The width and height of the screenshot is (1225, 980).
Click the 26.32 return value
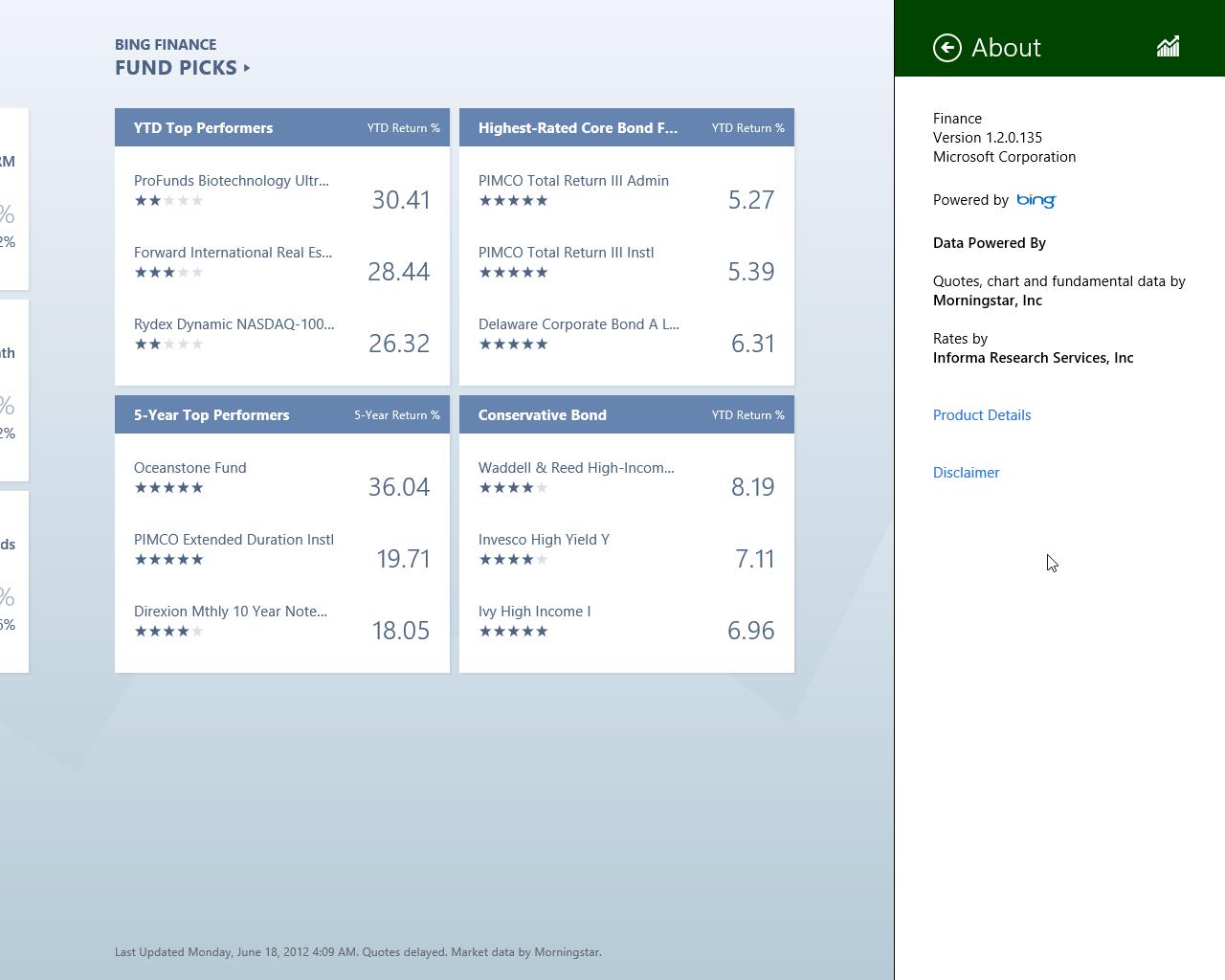399,344
